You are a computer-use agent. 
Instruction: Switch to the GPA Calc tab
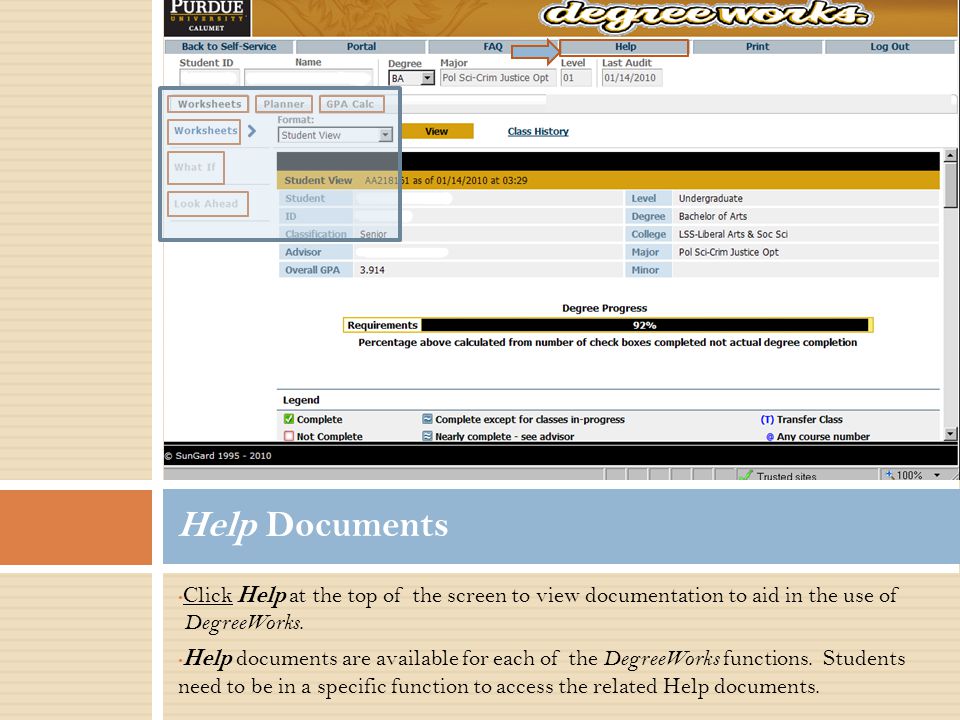(x=351, y=104)
